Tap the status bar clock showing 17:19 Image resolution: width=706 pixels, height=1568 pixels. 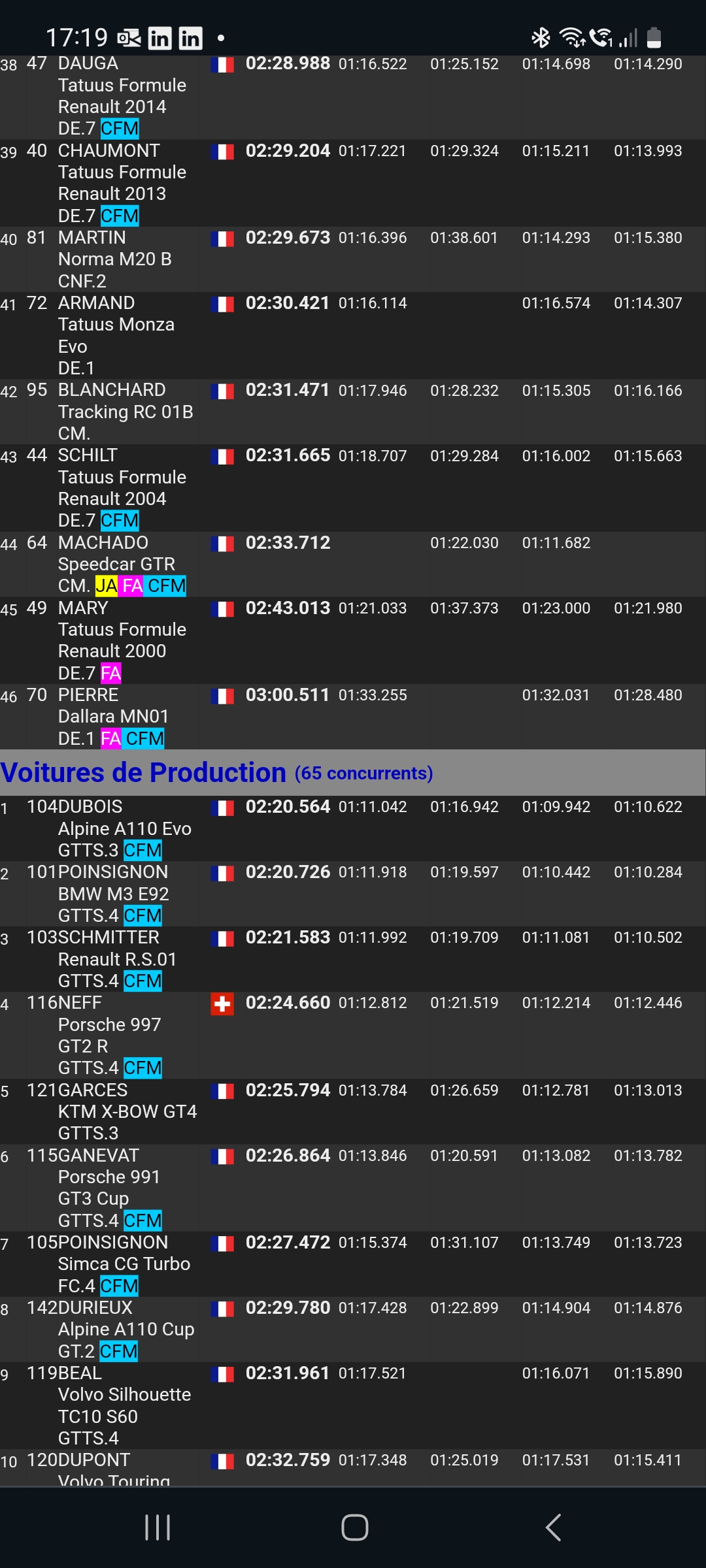(x=76, y=38)
